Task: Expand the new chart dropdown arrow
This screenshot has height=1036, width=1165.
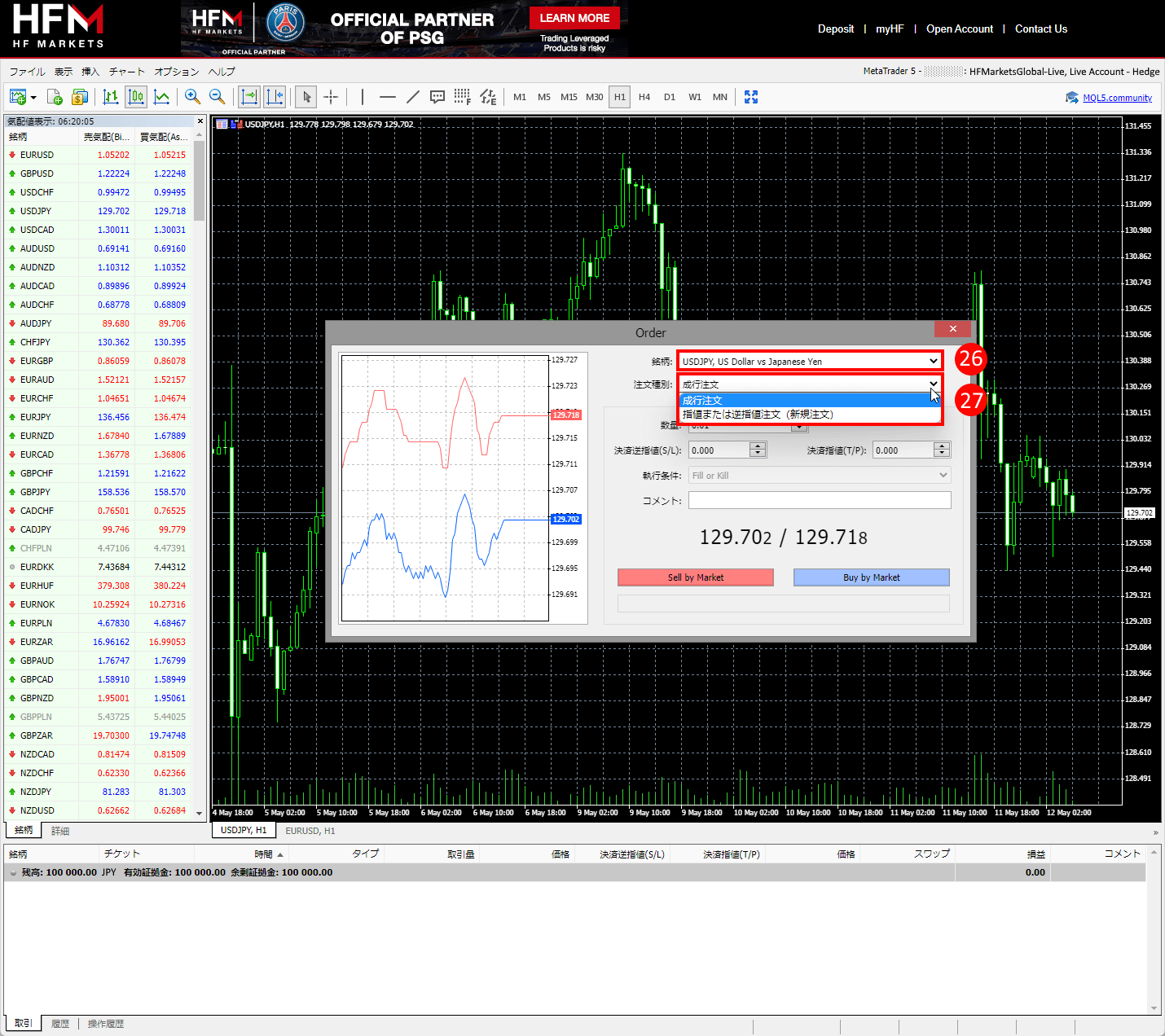Action: 33,98
